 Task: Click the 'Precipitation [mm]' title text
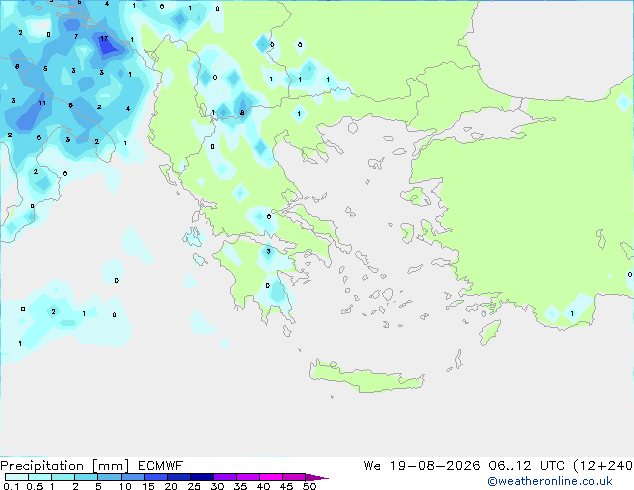coord(65,466)
